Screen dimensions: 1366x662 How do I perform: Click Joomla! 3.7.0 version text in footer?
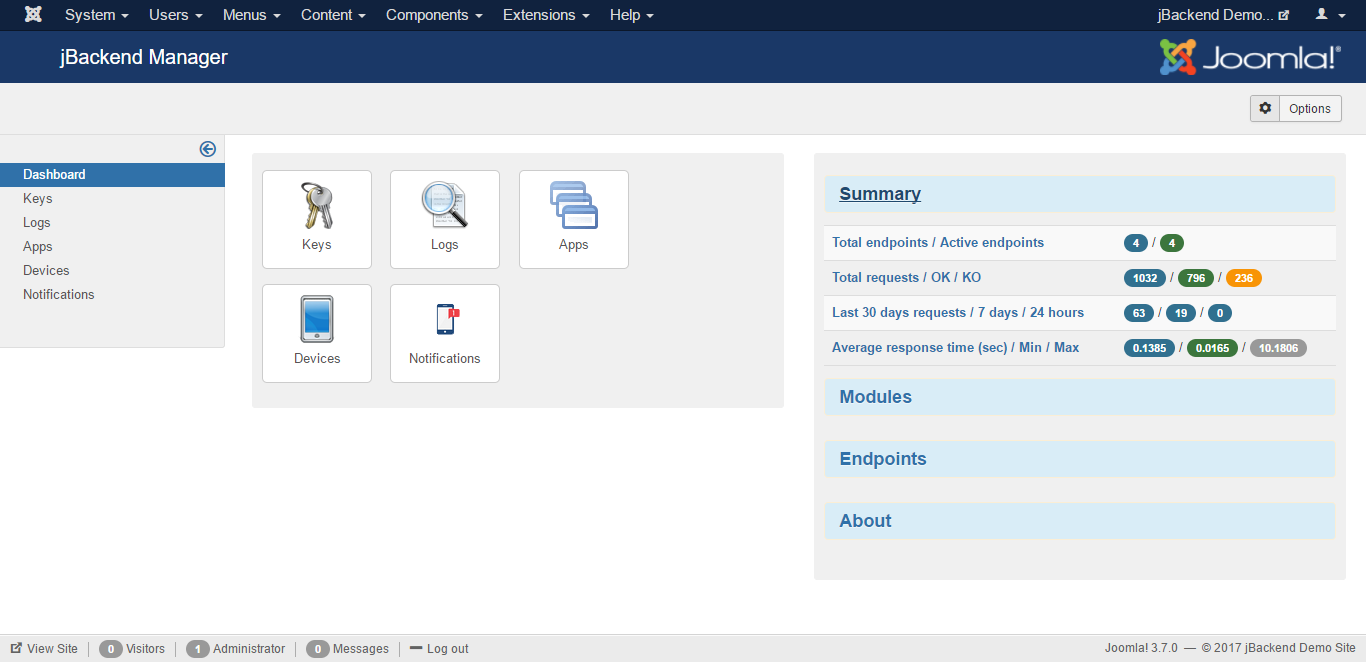click(1141, 649)
